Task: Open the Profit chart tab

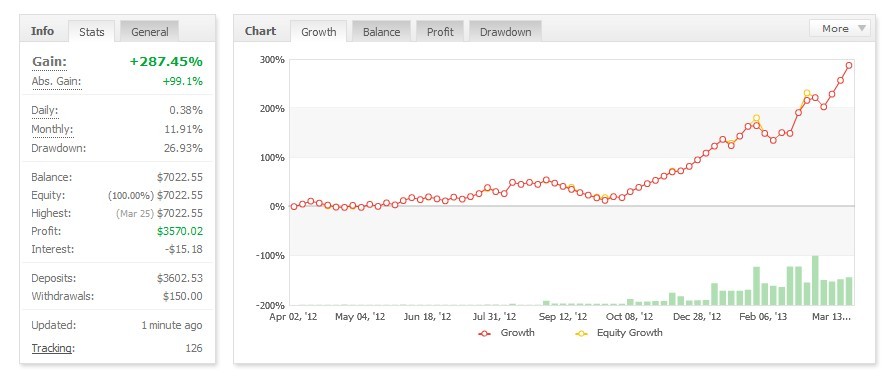Action: [x=440, y=32]
